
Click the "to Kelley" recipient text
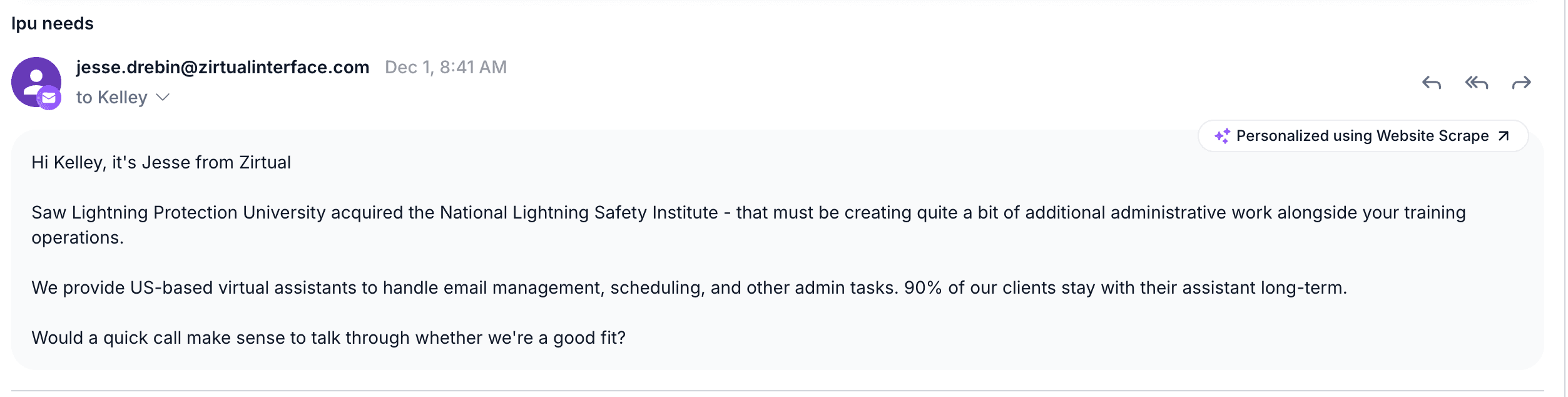[111, 97]
